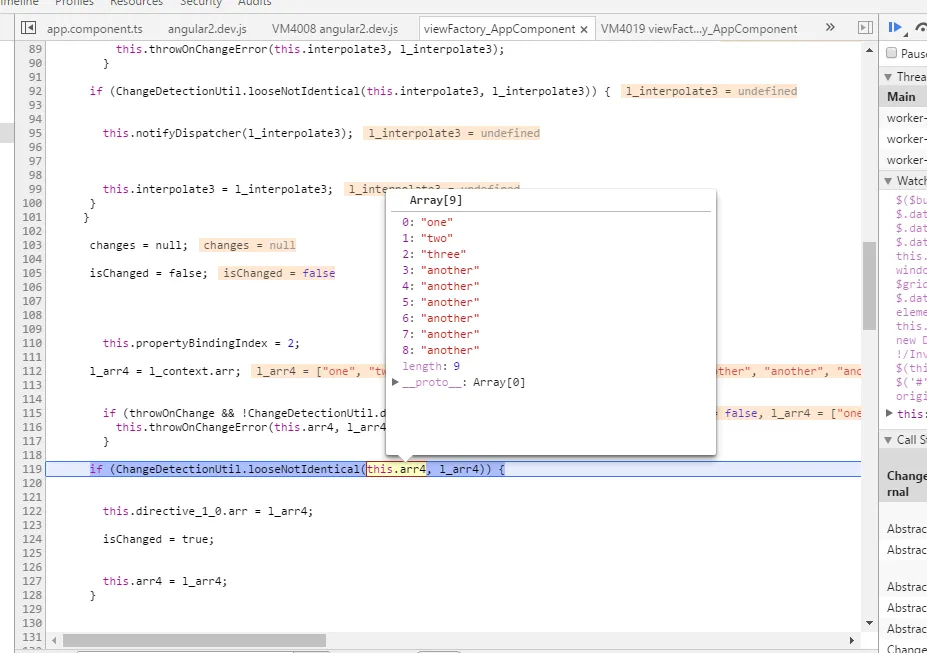Click the 8: "another" entry in the popup
Screen dimensions: 927x653
(440, 350)
